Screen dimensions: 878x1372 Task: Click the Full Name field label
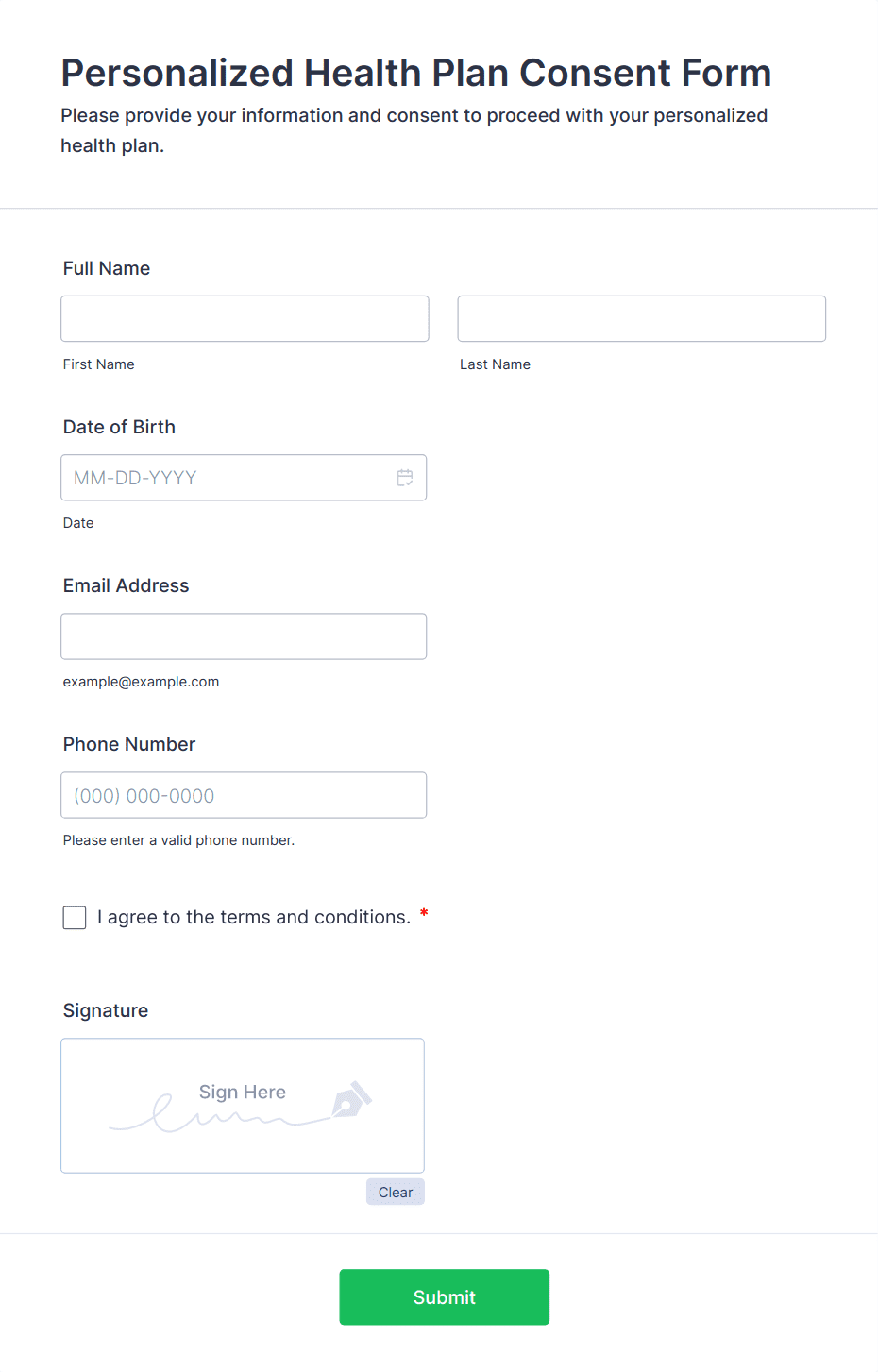click(x=107, y=268)
